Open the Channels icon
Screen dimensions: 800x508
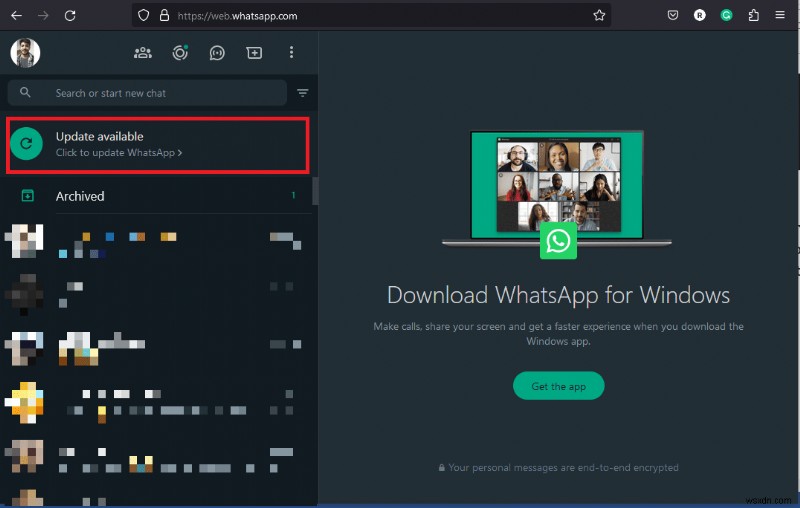point(217,53)
